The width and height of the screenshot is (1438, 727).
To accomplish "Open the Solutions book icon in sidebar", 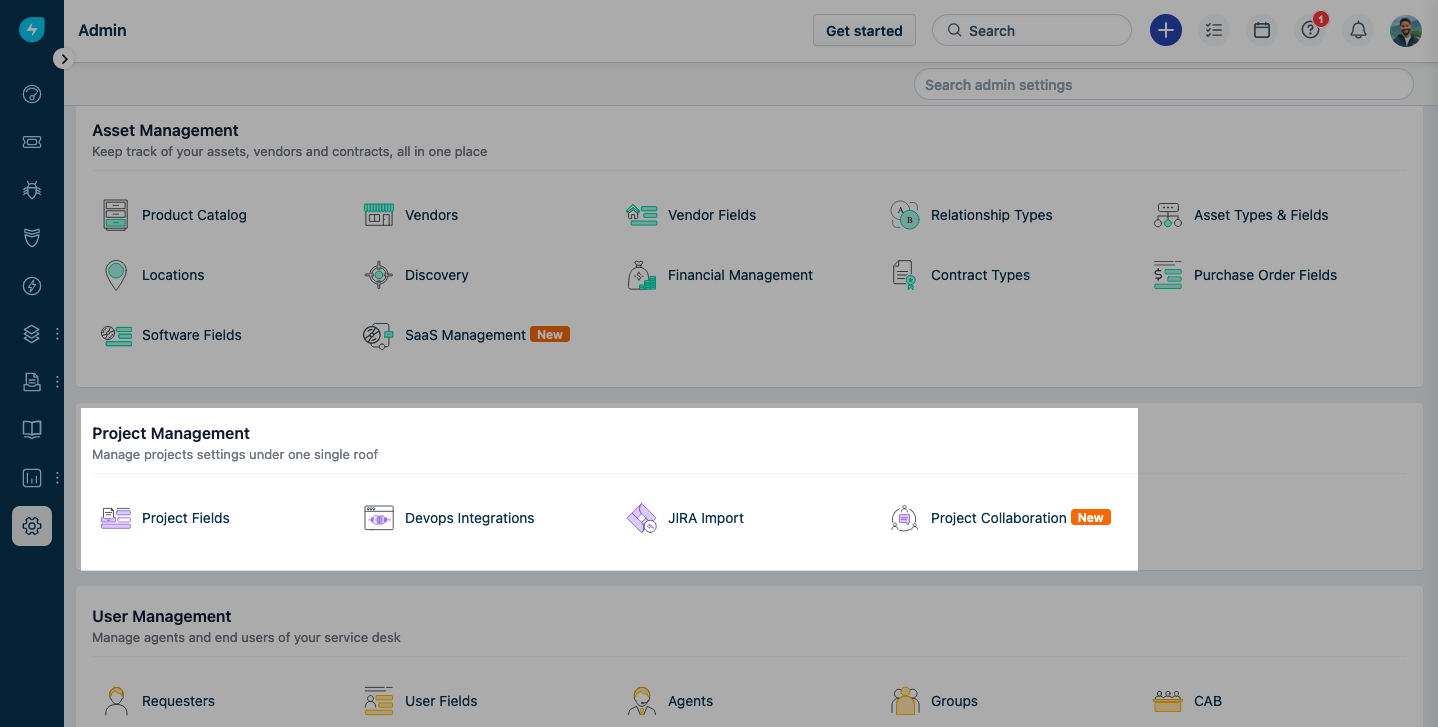I will click(31, 429).
